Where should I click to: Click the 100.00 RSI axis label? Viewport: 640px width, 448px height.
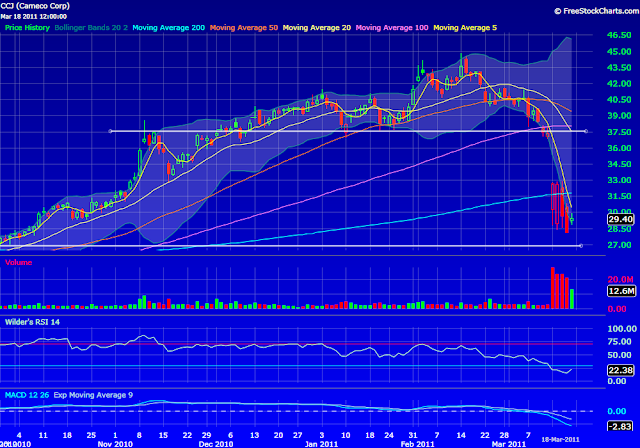click(x=622, y=328)
